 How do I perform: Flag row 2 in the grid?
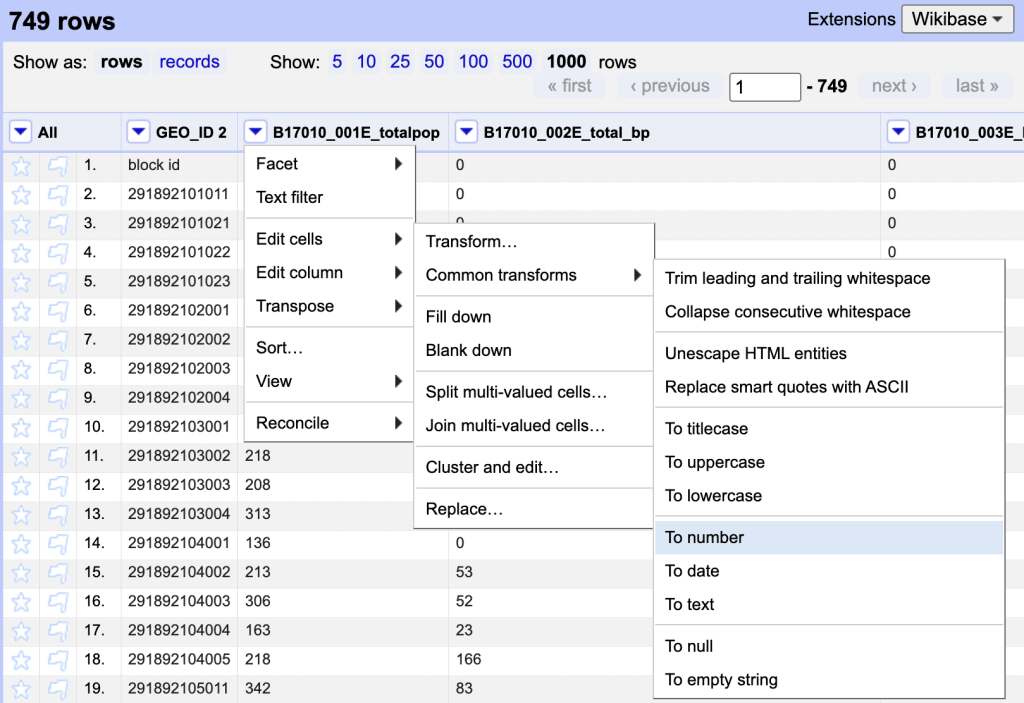point(58,195)
